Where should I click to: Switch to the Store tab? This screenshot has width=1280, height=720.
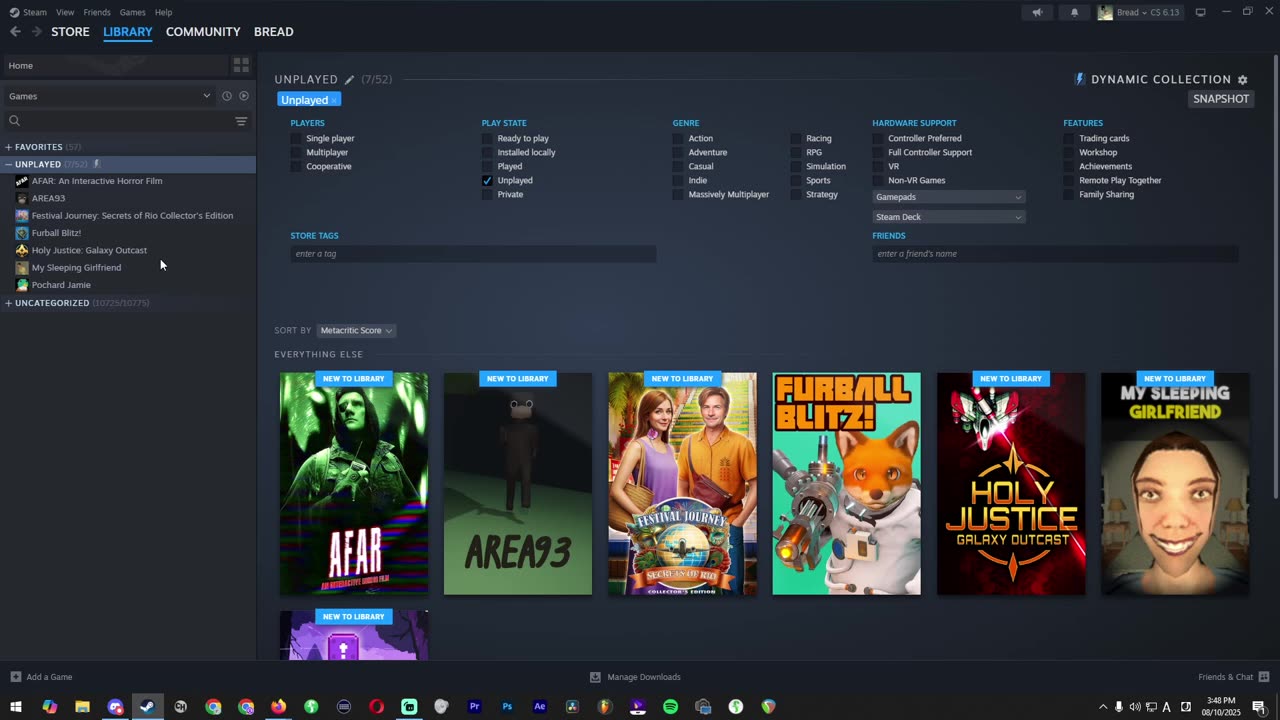point(70,32)
